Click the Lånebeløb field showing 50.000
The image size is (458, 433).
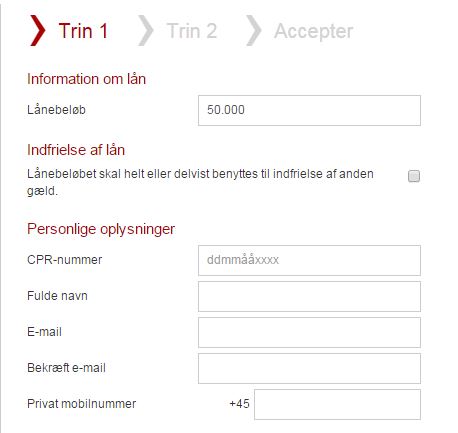point(309,110)
